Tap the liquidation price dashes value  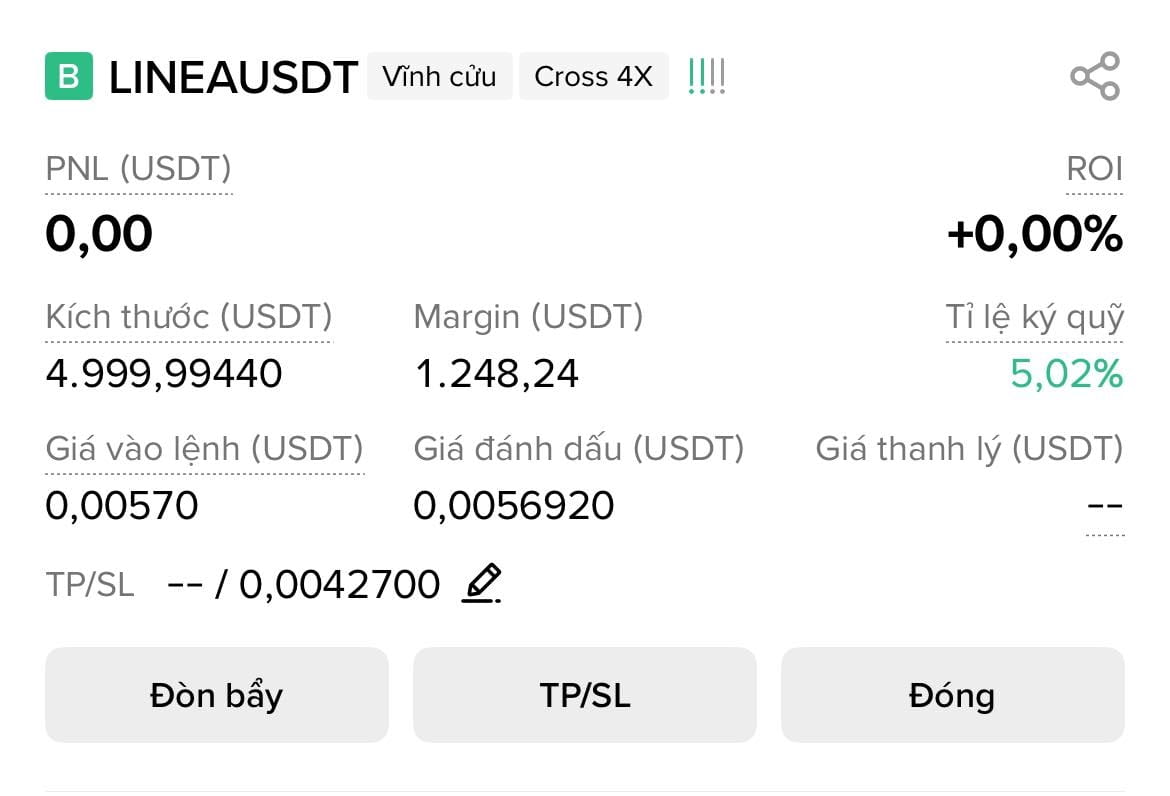point(1104,506)
